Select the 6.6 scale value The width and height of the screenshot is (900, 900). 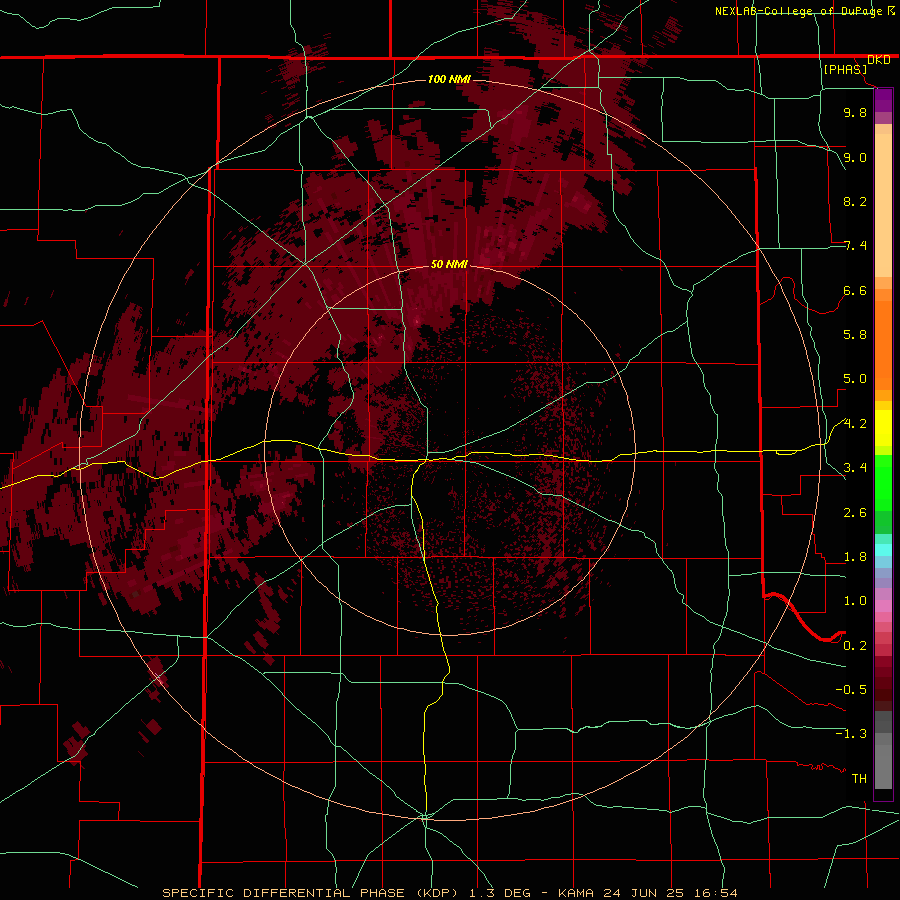point(855,290)
